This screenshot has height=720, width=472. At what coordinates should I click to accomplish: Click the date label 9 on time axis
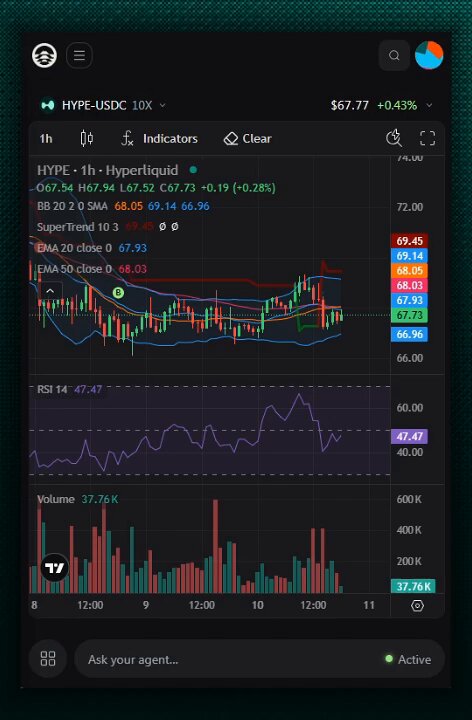coord(146,605)
